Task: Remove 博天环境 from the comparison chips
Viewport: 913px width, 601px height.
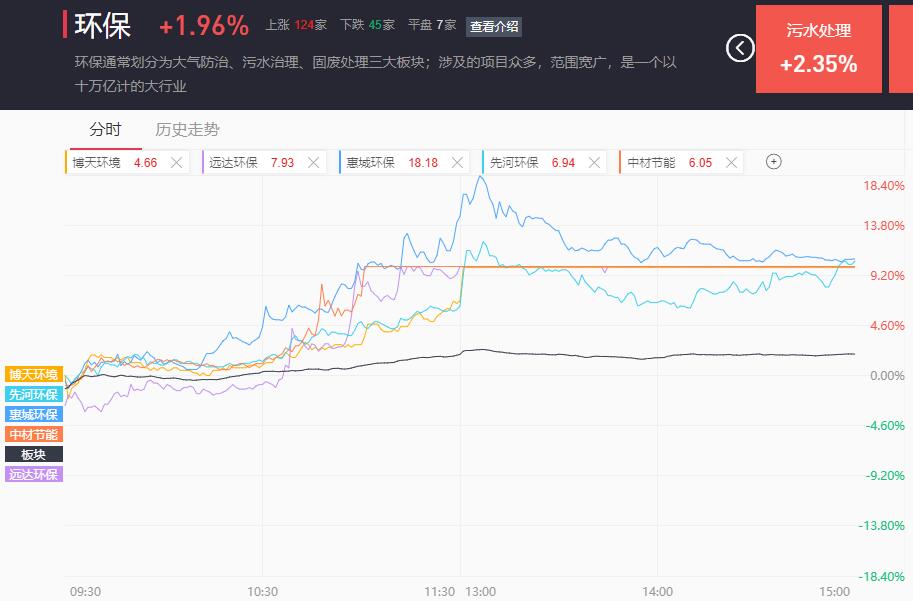Action: coord(176,162)
